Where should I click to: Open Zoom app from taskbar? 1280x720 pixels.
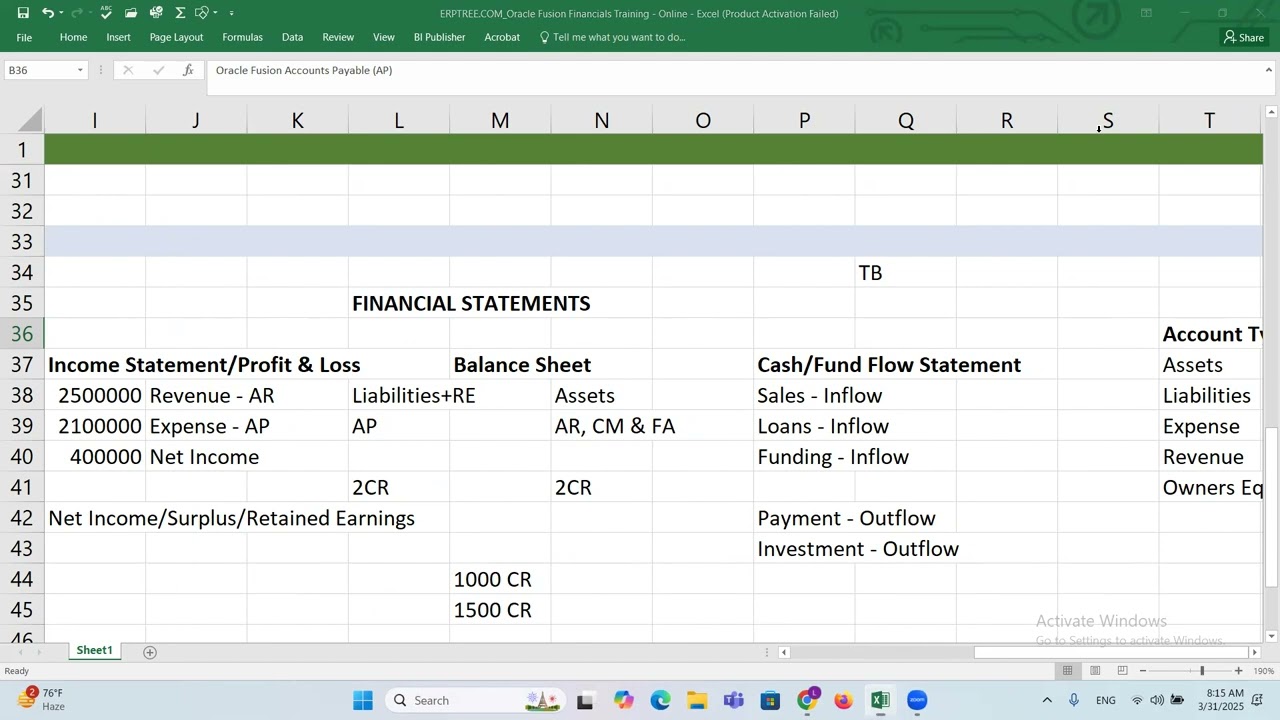pos(917,700)
